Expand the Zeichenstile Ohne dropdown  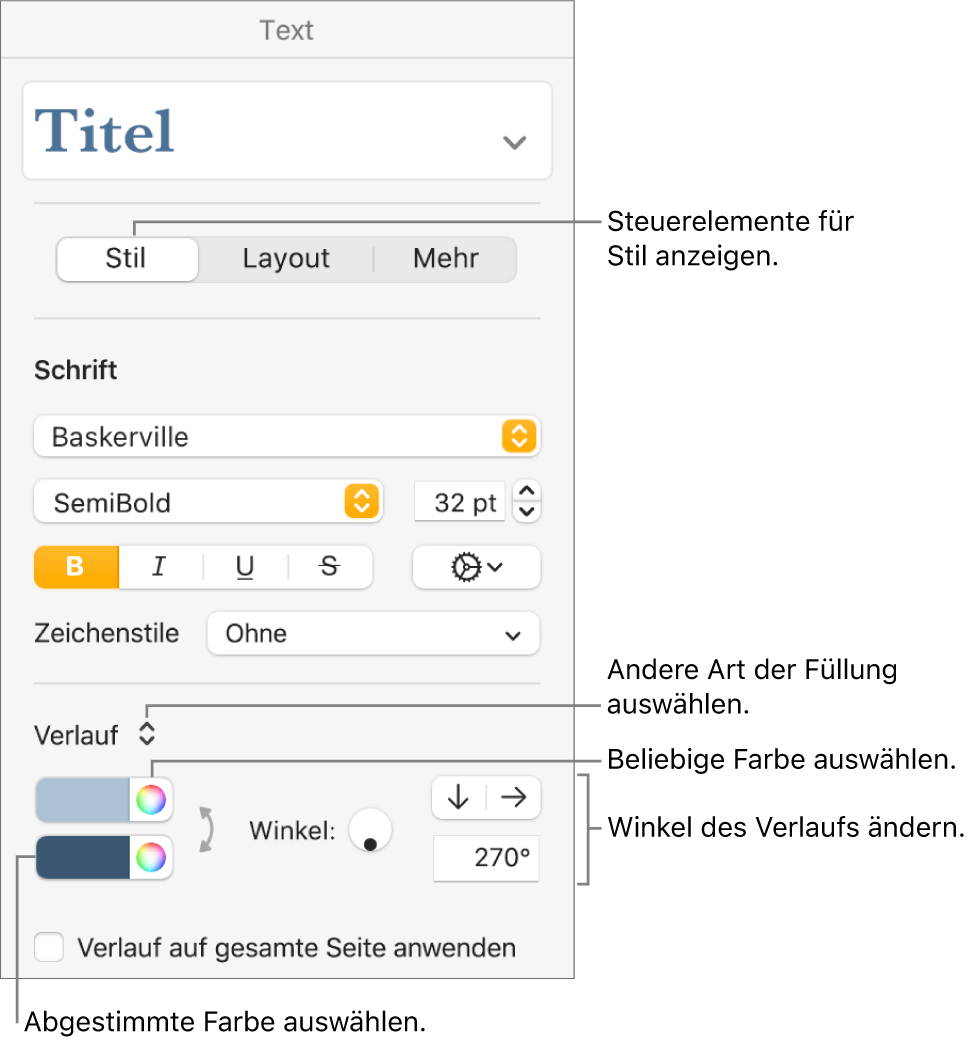coord(373,634)
